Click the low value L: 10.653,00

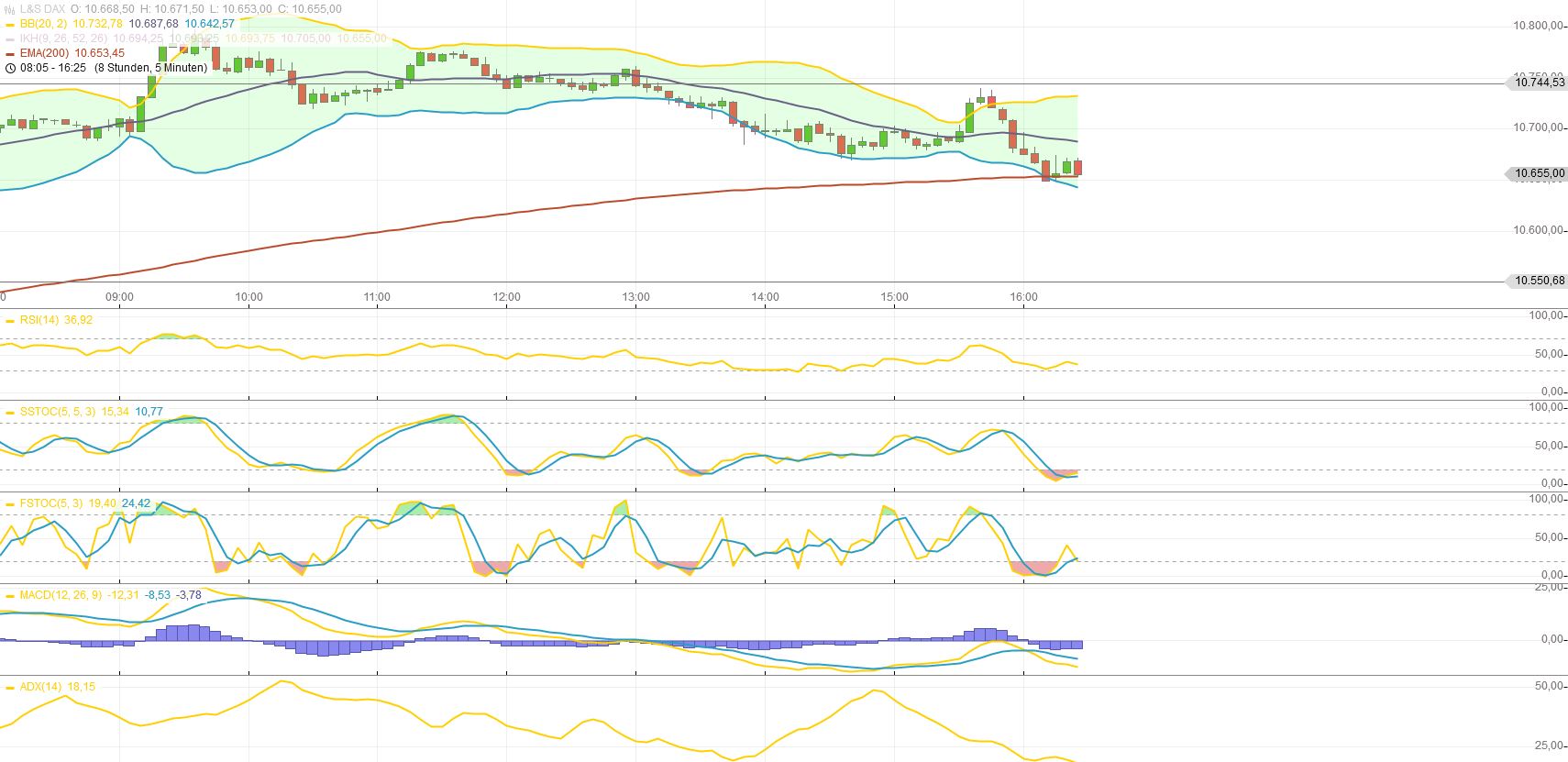click(x=241, y=9)
